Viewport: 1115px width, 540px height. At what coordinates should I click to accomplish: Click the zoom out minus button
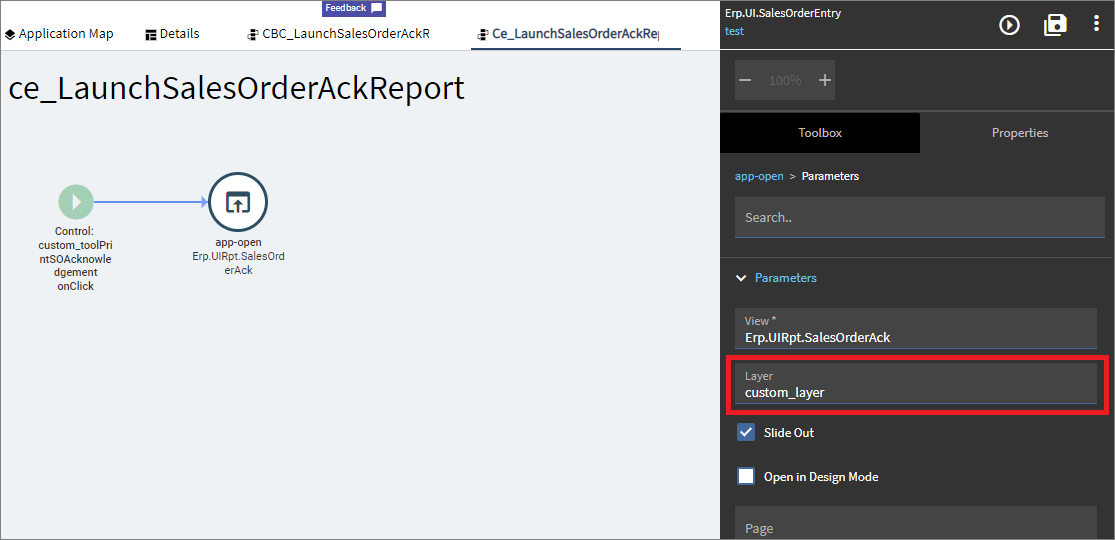(745, 80)
